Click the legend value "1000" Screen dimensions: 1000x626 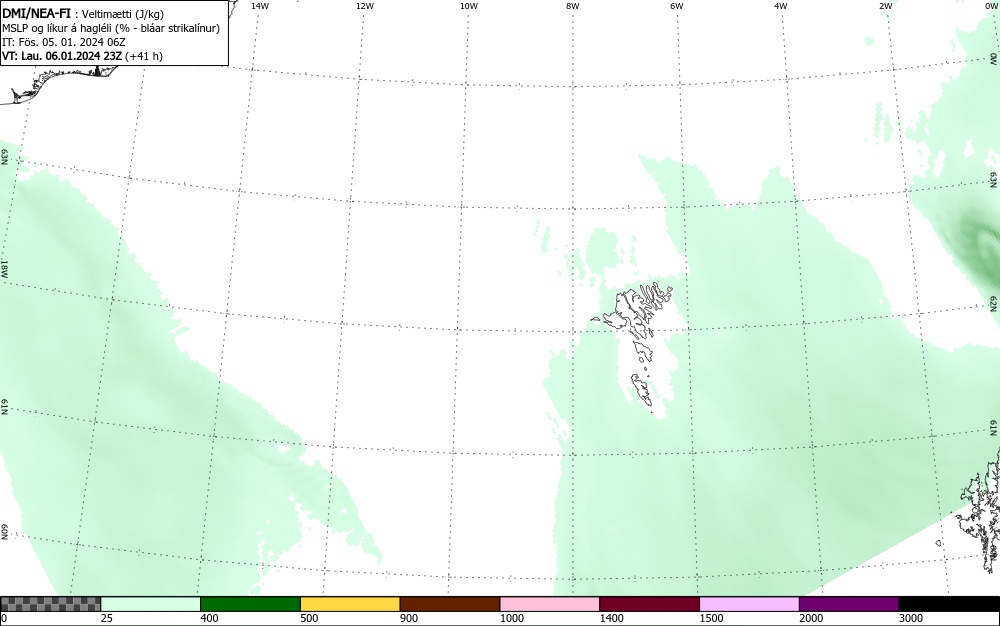(x=511, y=618)
